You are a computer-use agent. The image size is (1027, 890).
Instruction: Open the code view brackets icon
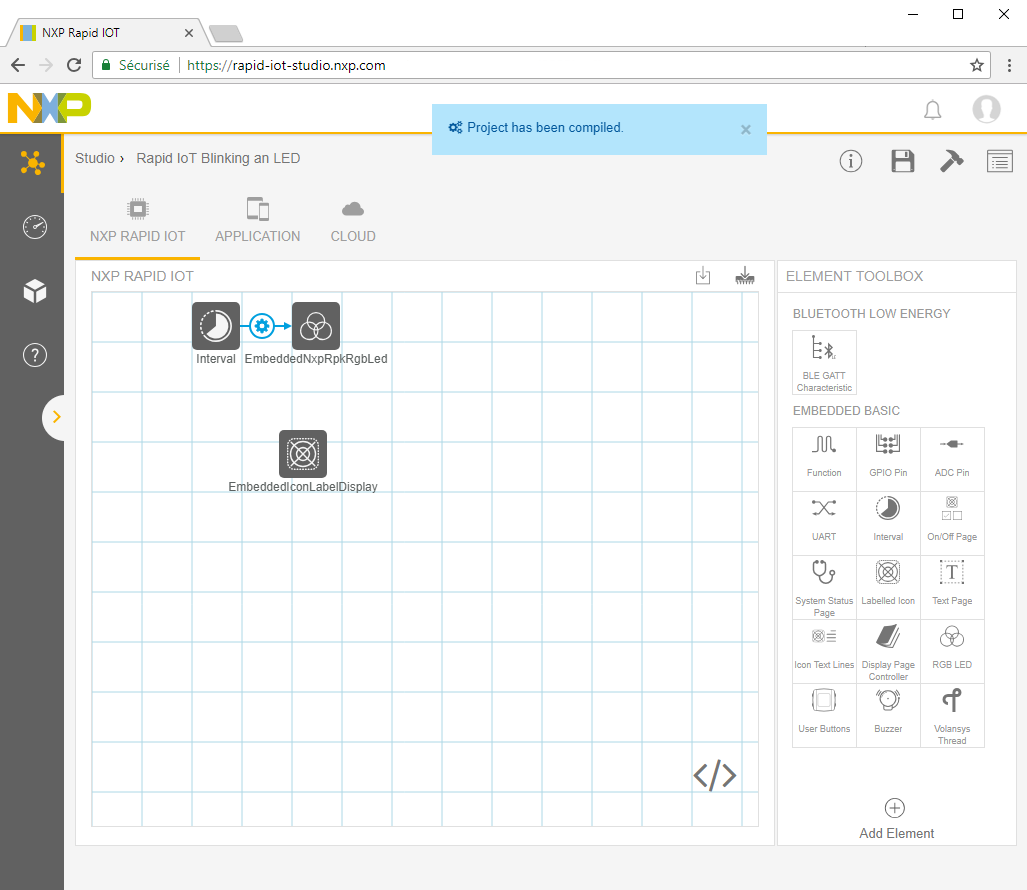pos(715,775)
